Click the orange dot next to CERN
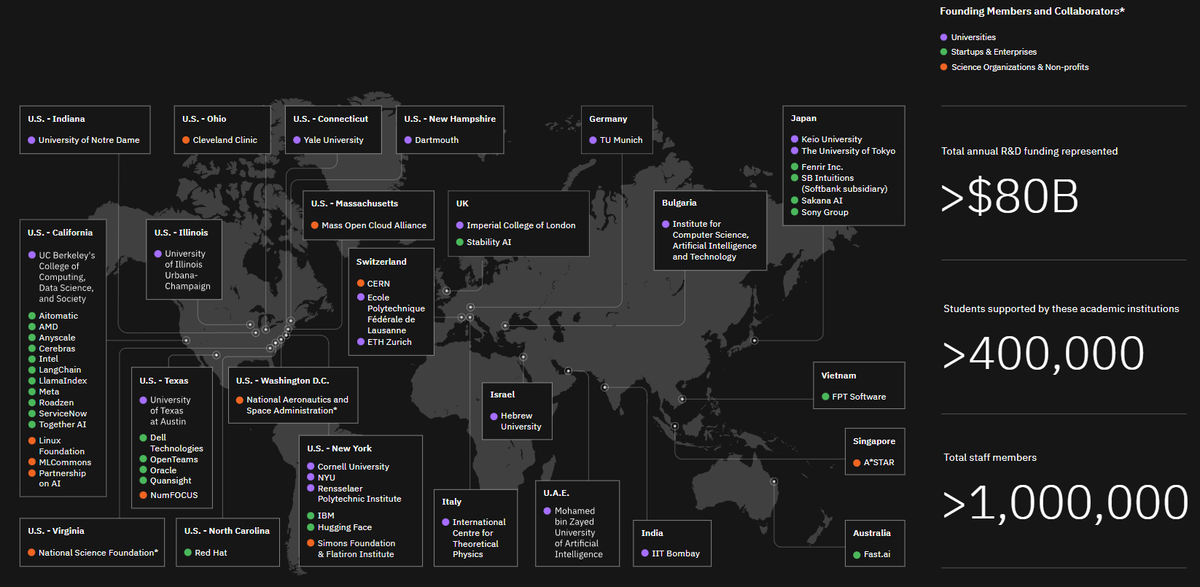The height and width of the screenshot is (587, 1200). coord(360,284)
